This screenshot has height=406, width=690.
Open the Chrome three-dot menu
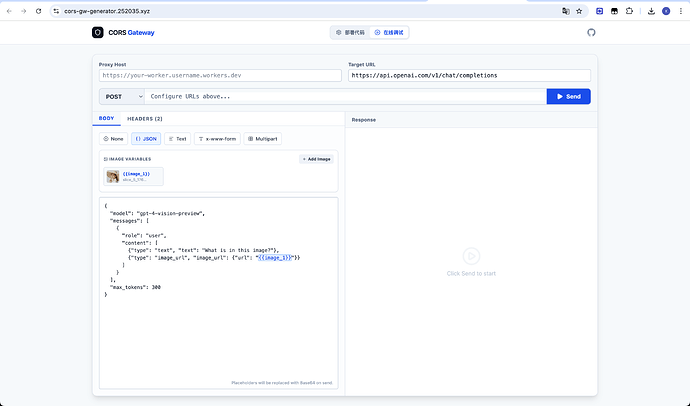click(x=681, y=11)
